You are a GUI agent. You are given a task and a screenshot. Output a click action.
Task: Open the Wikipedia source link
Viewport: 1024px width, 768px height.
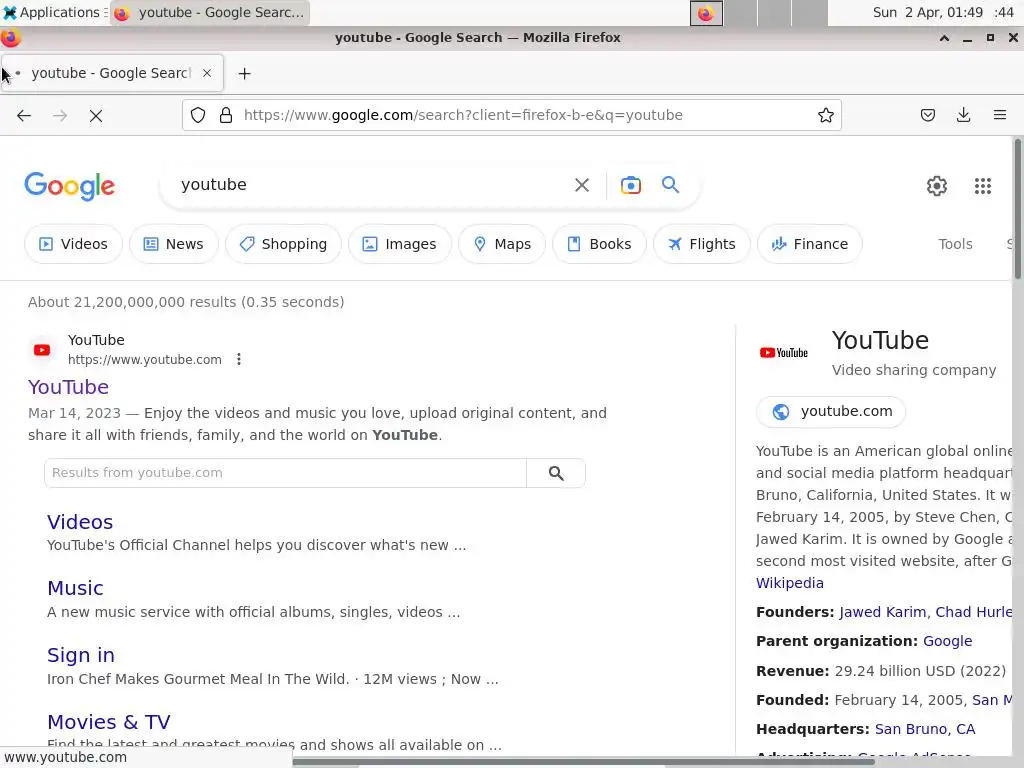(x=790, y=583)
